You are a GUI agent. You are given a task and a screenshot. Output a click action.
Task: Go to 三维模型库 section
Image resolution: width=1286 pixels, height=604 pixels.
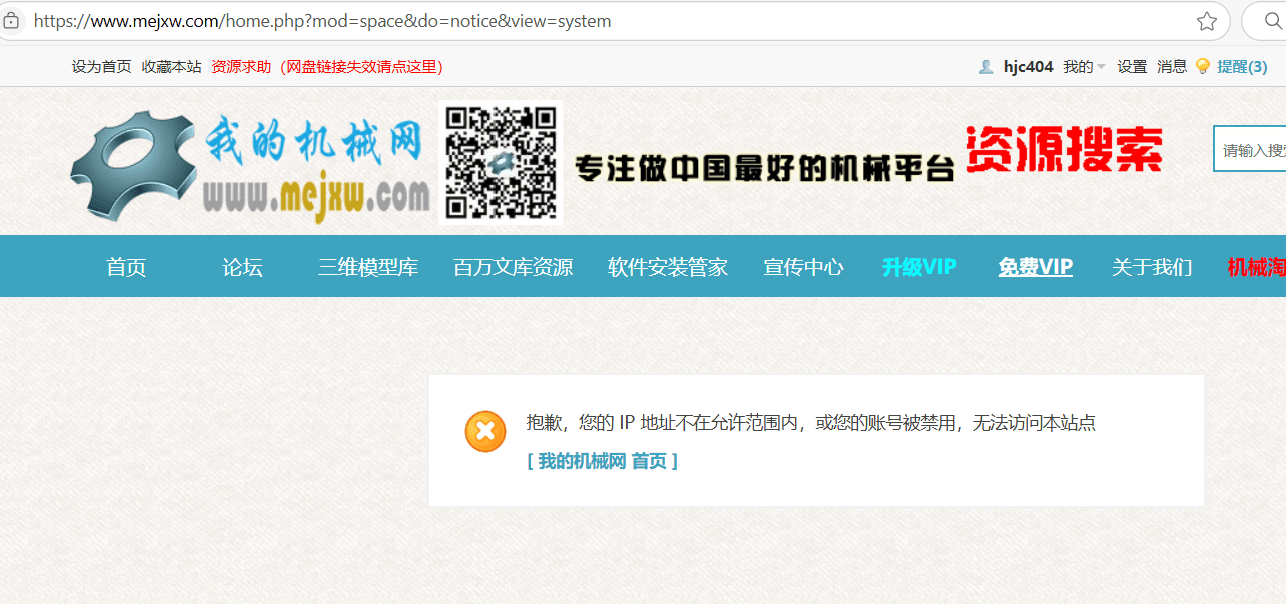pyautogui.click(x=368, y=267)
